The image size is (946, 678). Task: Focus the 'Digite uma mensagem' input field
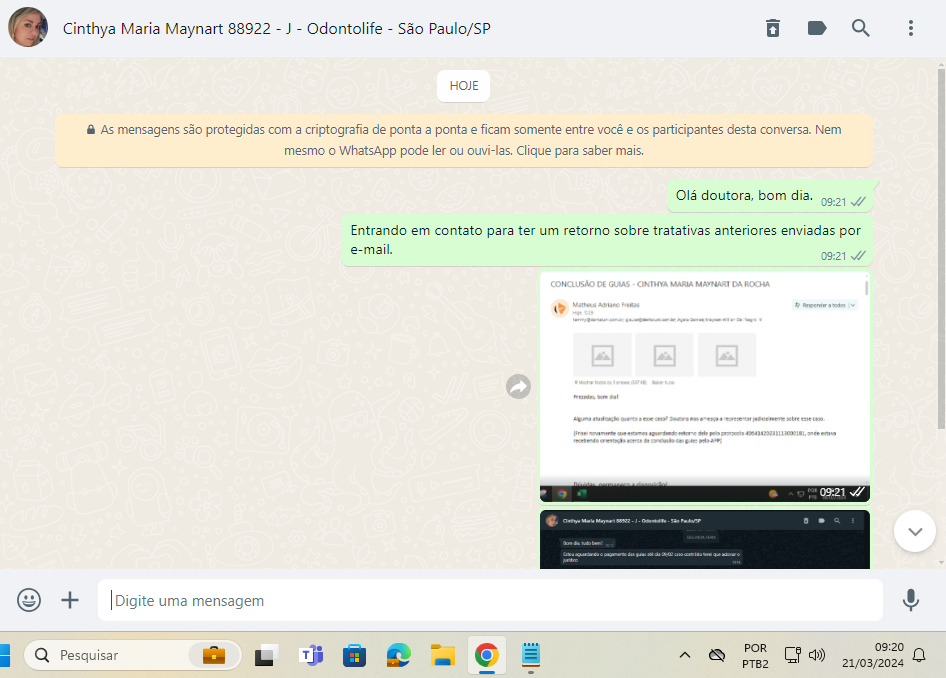(x=490, y=600)
